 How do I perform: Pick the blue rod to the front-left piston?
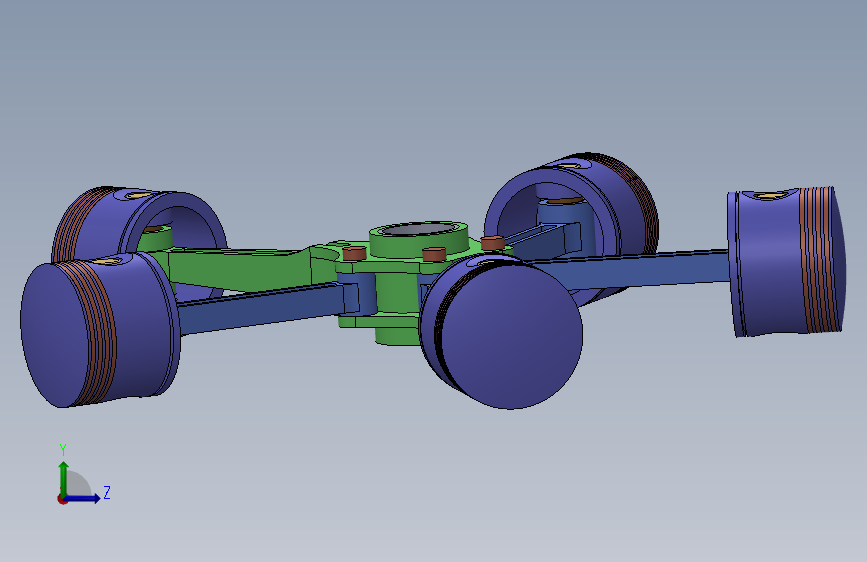click(260, 308)
